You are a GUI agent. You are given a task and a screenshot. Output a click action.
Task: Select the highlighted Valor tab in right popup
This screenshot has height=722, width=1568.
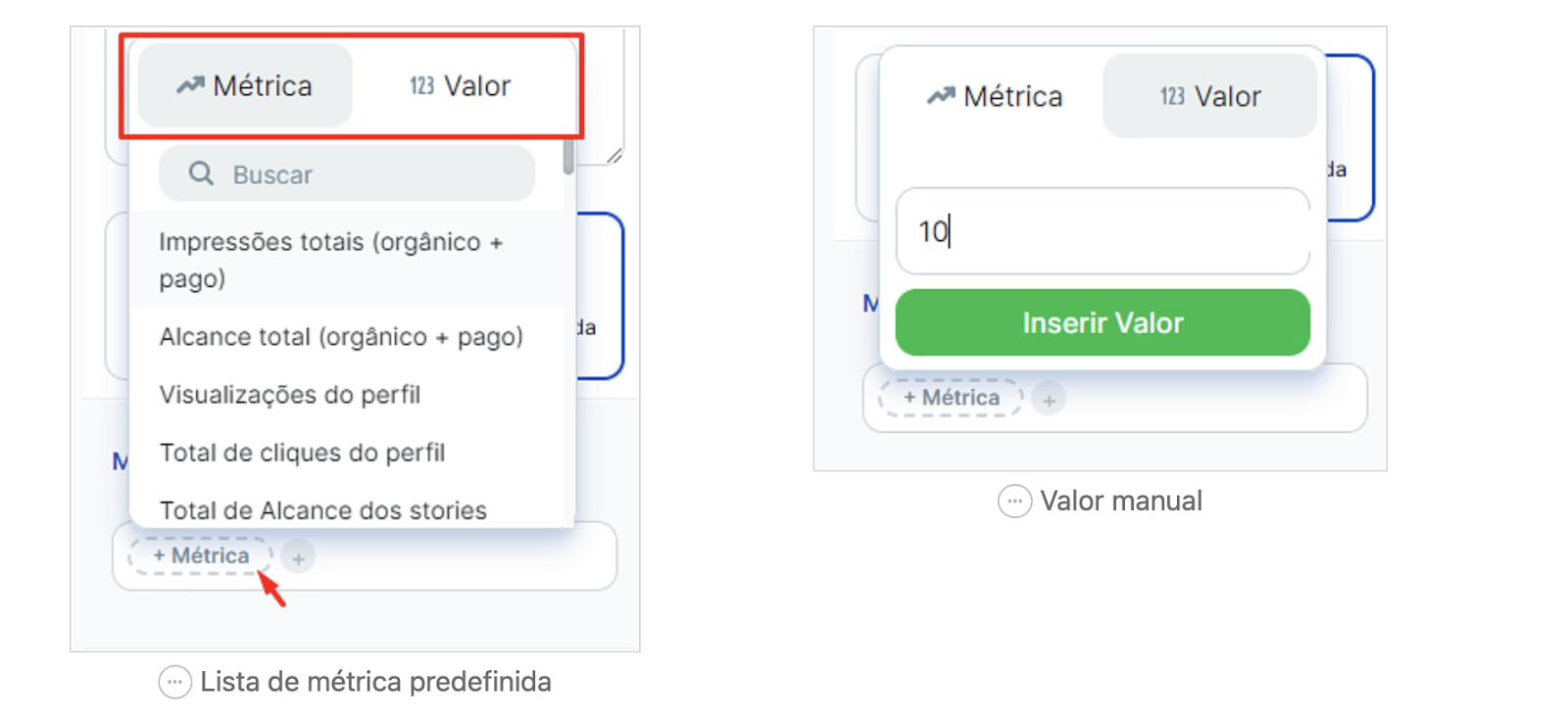coord(1210,96)
